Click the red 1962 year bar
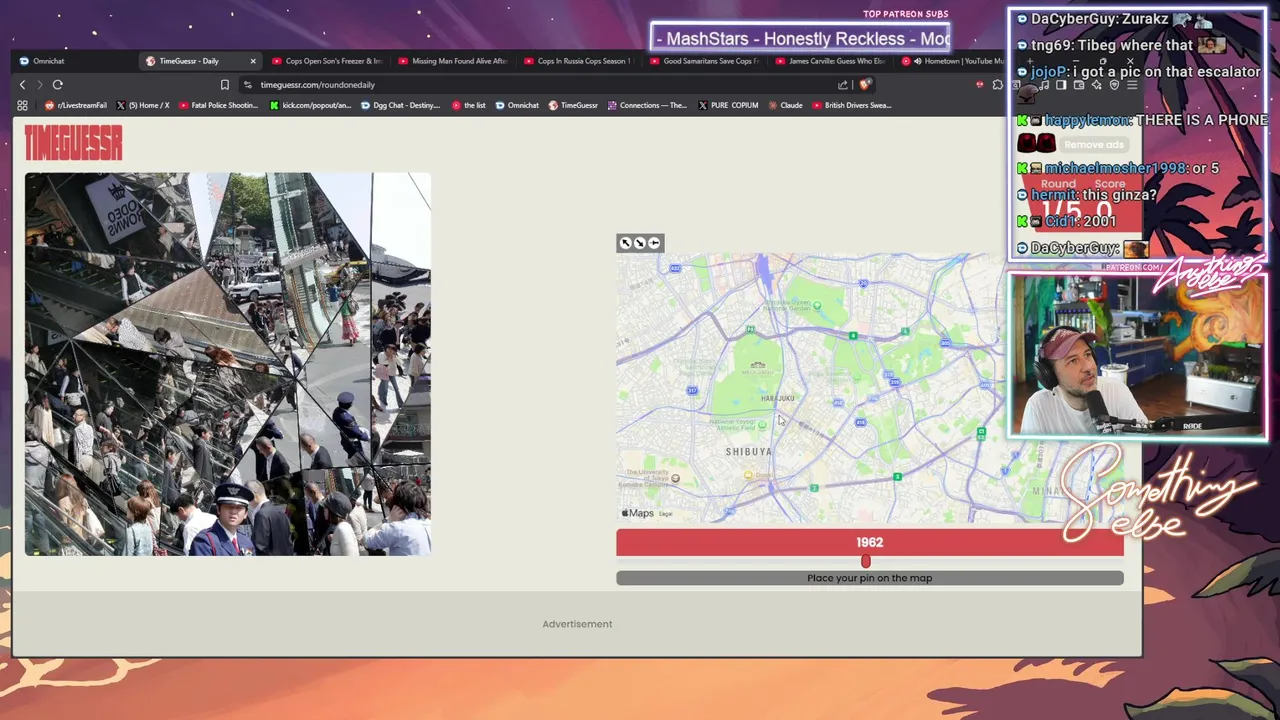Viewport: 1280px width, 720px height. [x=870, y=542]
